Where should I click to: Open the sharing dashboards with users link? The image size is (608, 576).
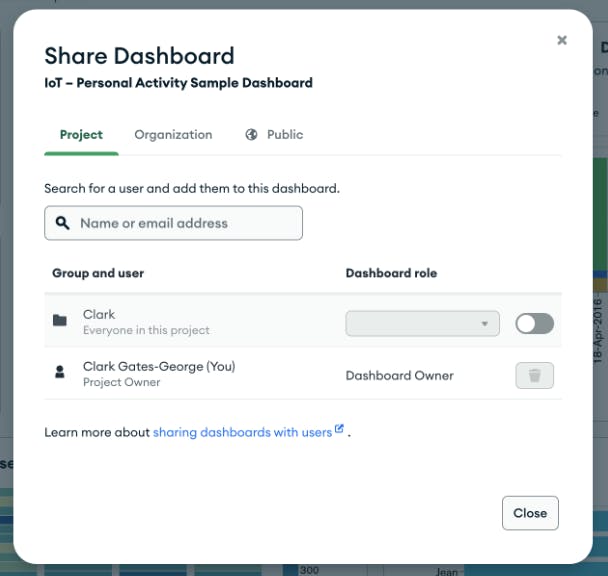(242, 432)
